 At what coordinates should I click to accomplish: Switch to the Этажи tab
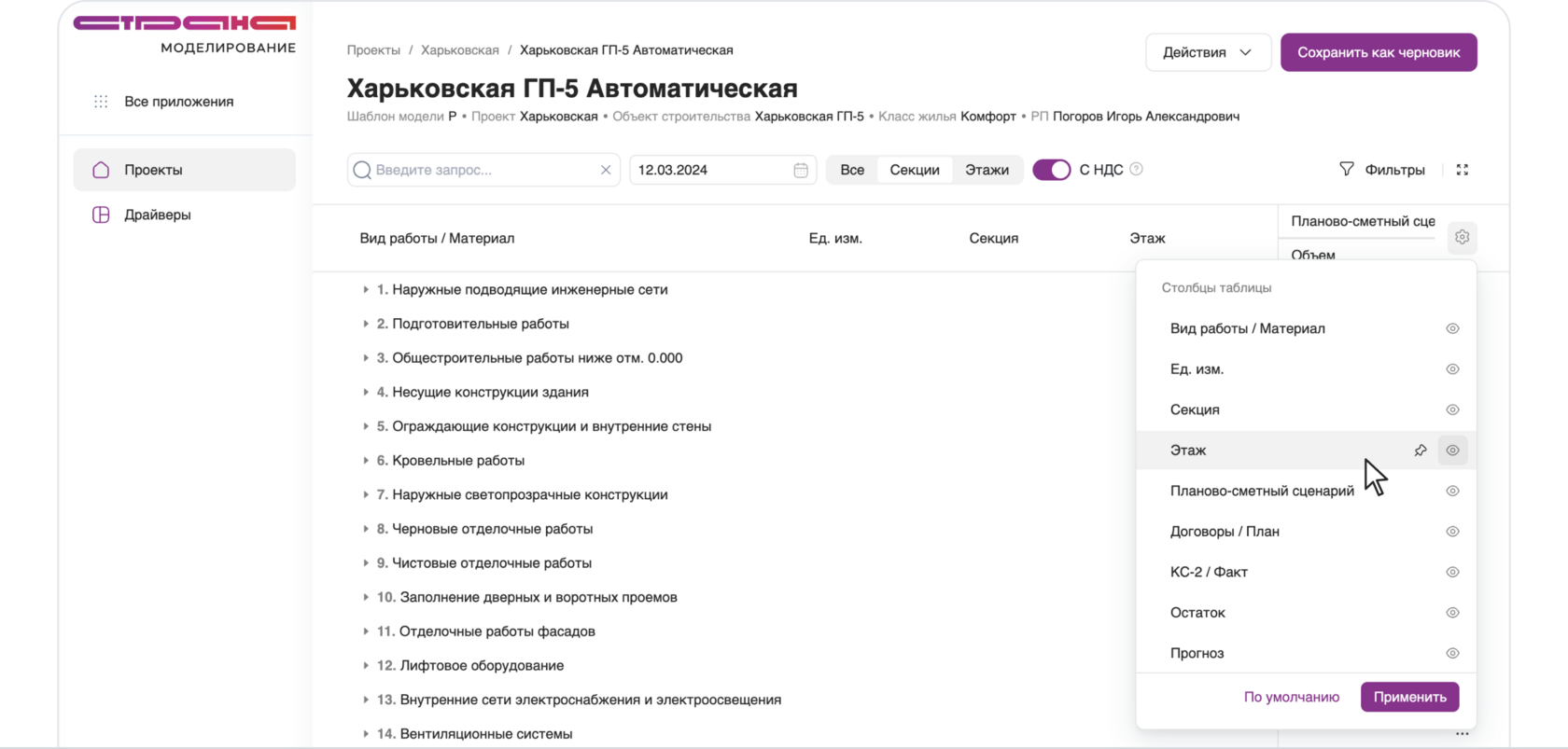coord(987,170)
